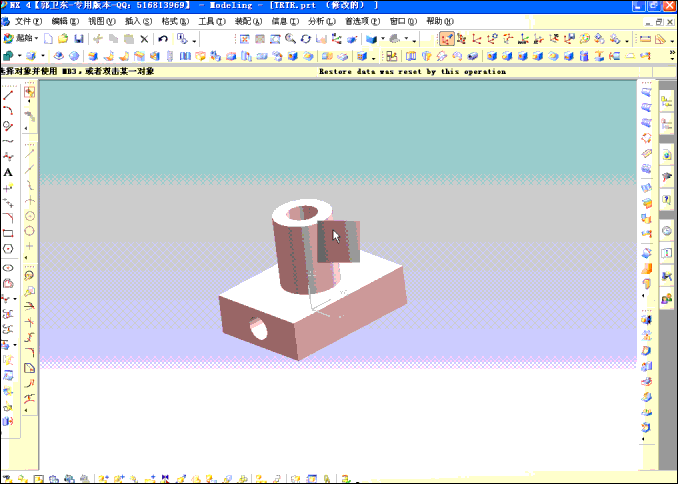Click the Line tool in curve toolbar
This screenshot has height=484, width=678.
pos(8,95)
